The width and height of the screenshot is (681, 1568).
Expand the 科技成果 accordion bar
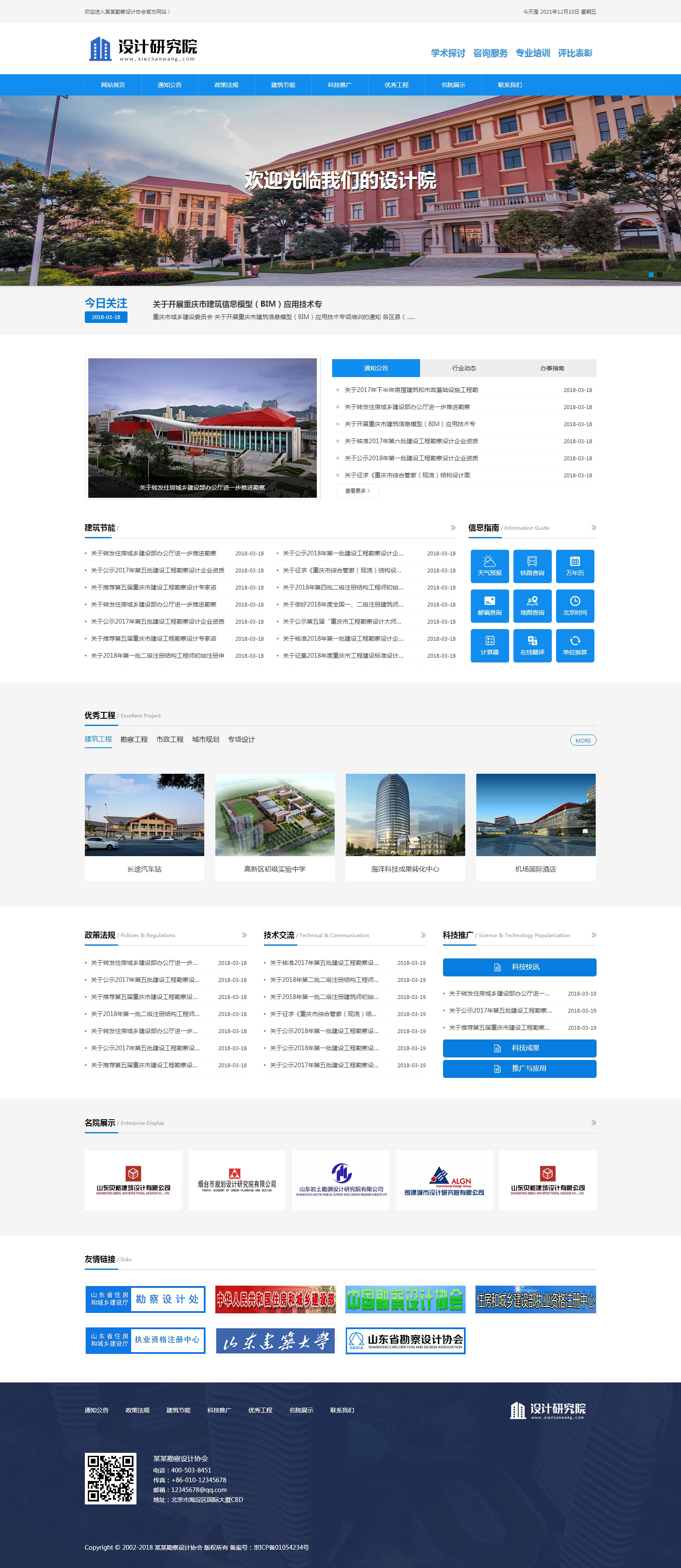click(x=520, y=1048)
